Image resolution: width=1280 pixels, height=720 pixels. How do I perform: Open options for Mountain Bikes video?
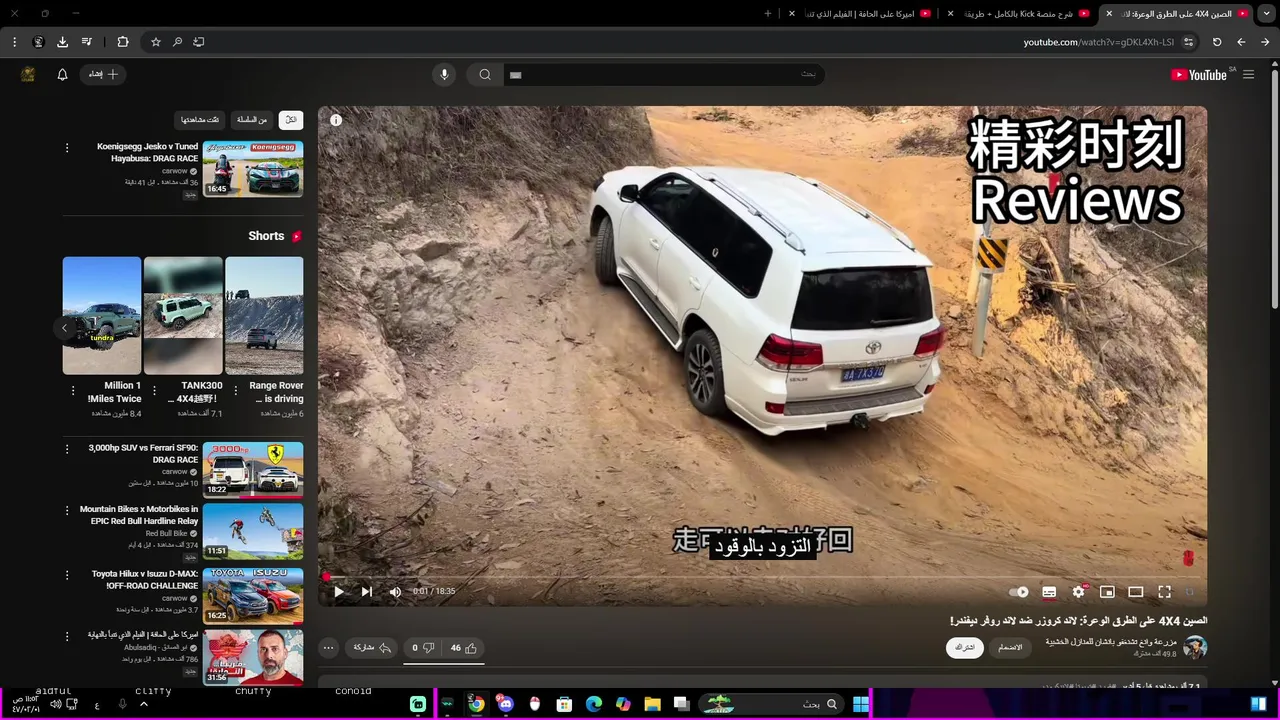tap(67, 510)
